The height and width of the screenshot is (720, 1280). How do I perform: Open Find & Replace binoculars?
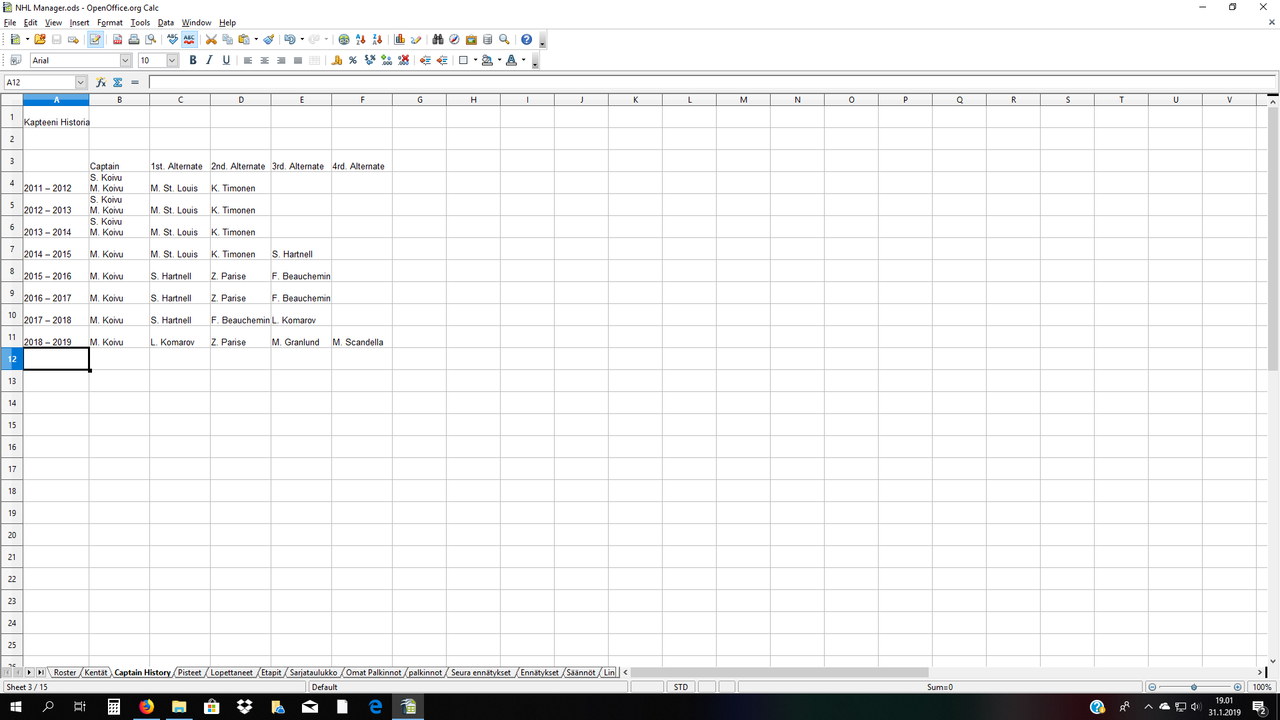(438, 39)
